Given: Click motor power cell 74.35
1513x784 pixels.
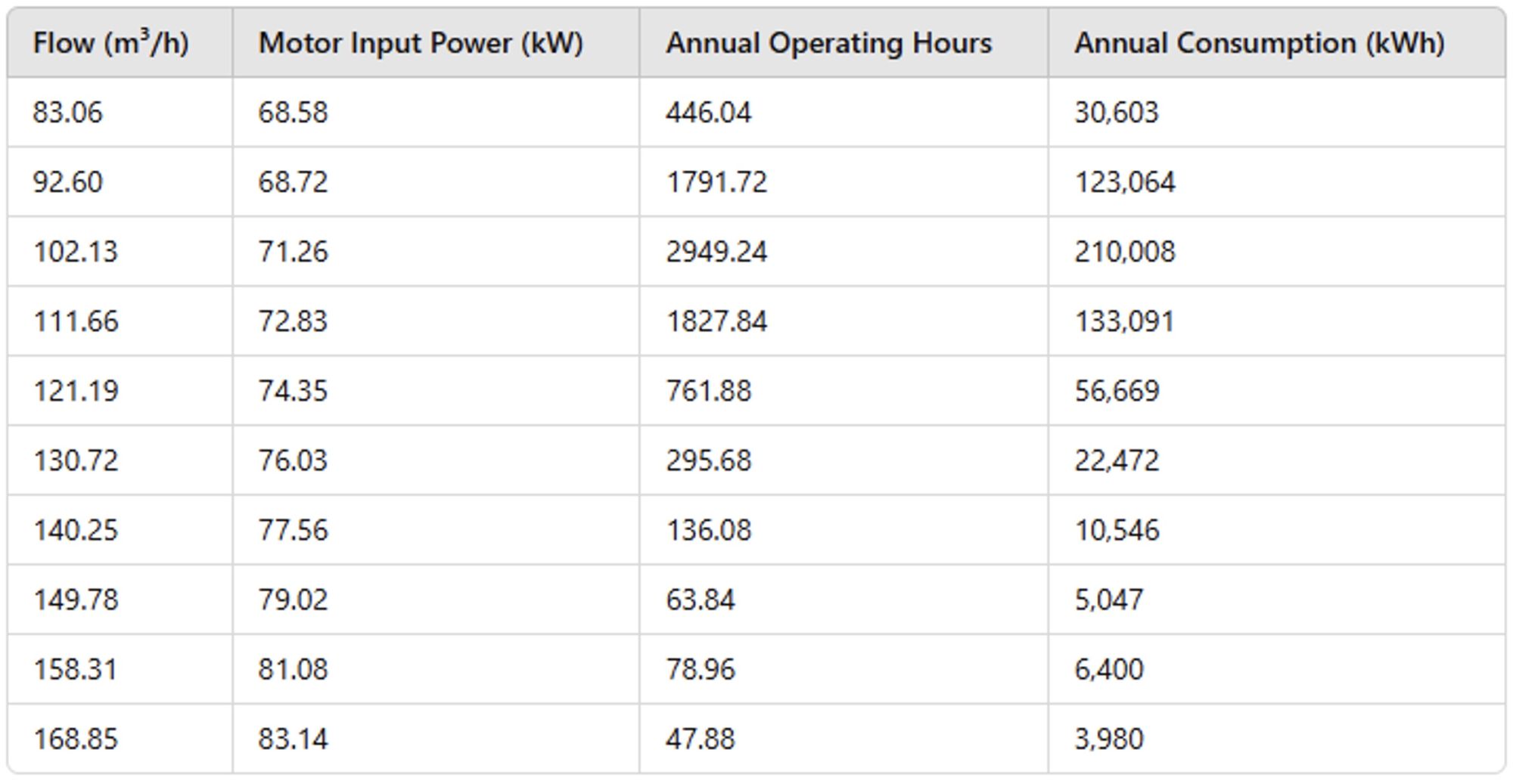Looking at the screenshot, I should [x=293, y=391].
